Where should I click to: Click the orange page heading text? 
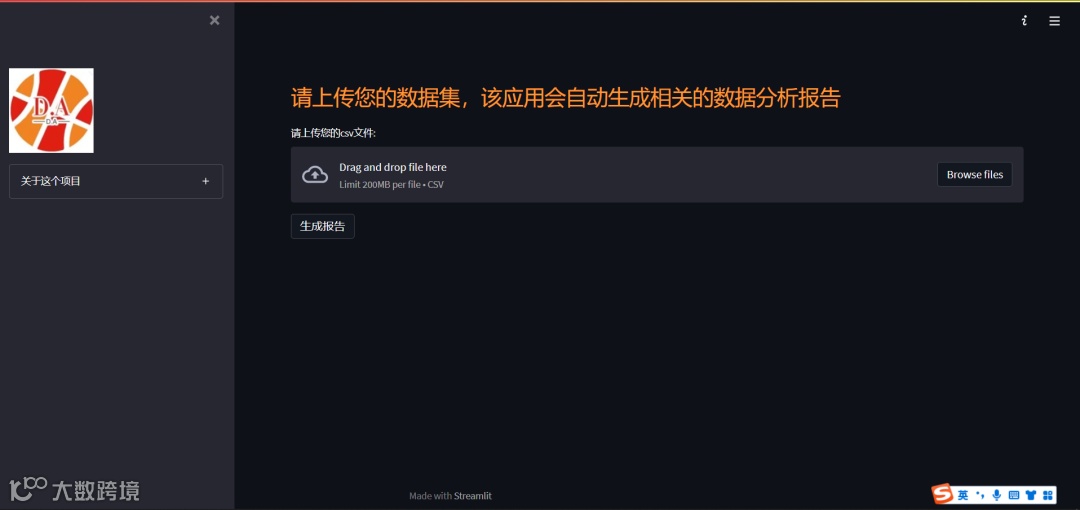point(565,98)
